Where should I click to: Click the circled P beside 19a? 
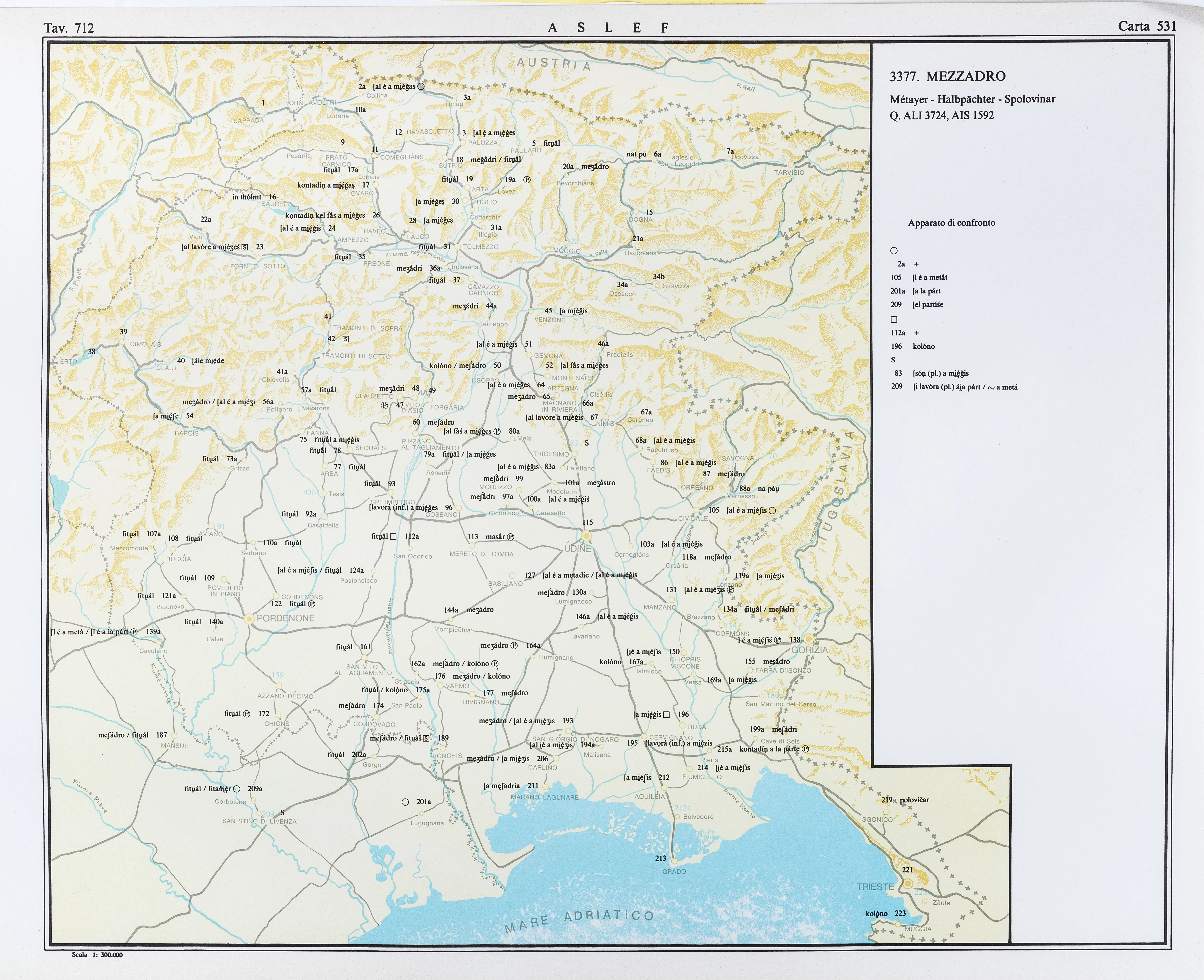[527, 180]
